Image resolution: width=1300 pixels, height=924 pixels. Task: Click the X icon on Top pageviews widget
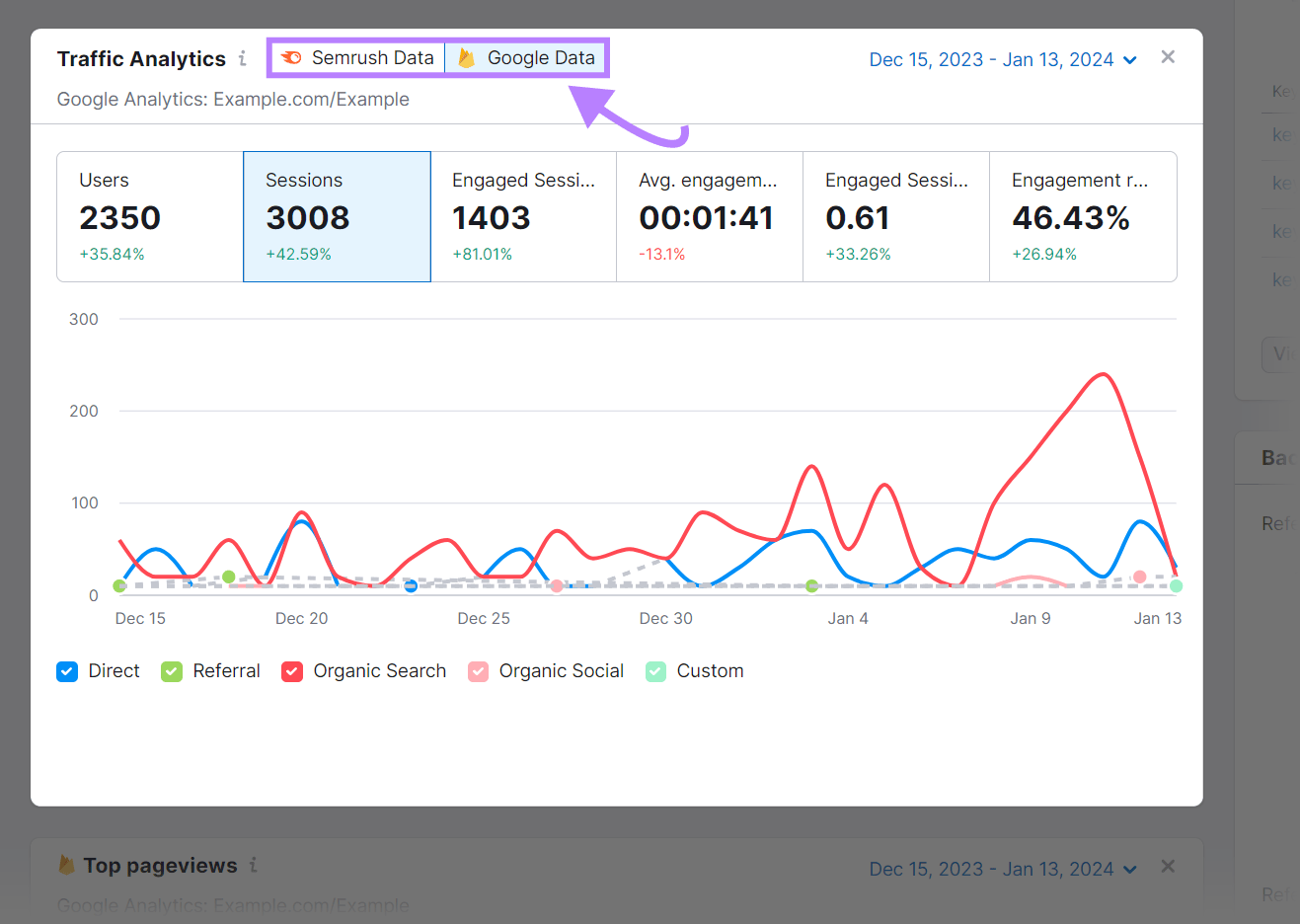1168,866
